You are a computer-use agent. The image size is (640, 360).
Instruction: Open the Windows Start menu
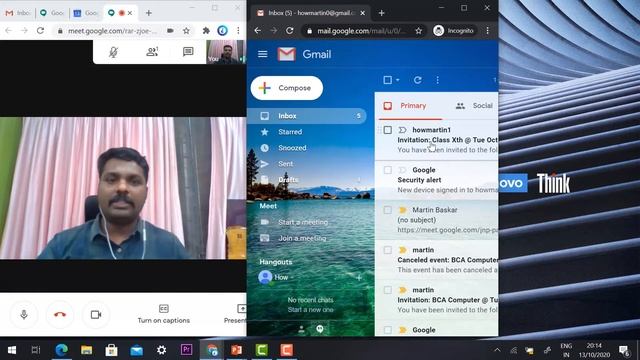12,350
